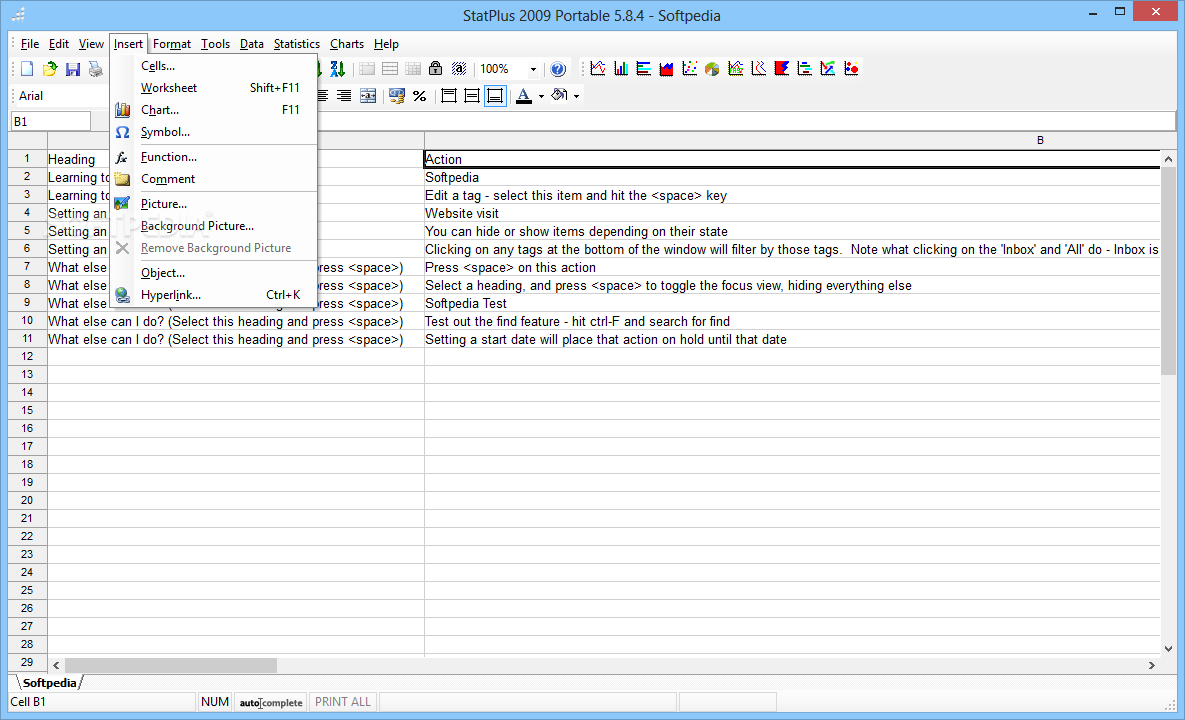1185x720 pixels.
Task: Click the fx icon beside Function
Action: 122,157
